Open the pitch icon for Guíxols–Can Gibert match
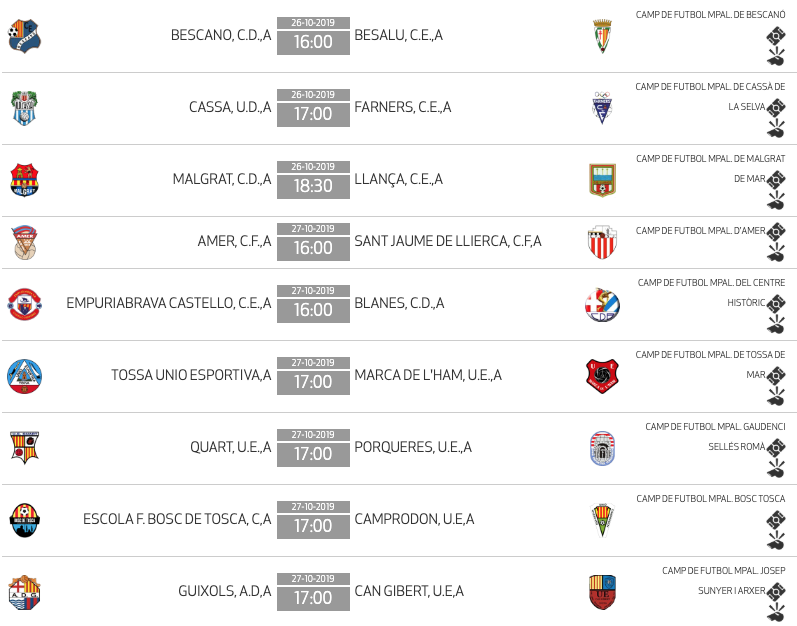 pos(775,592)
